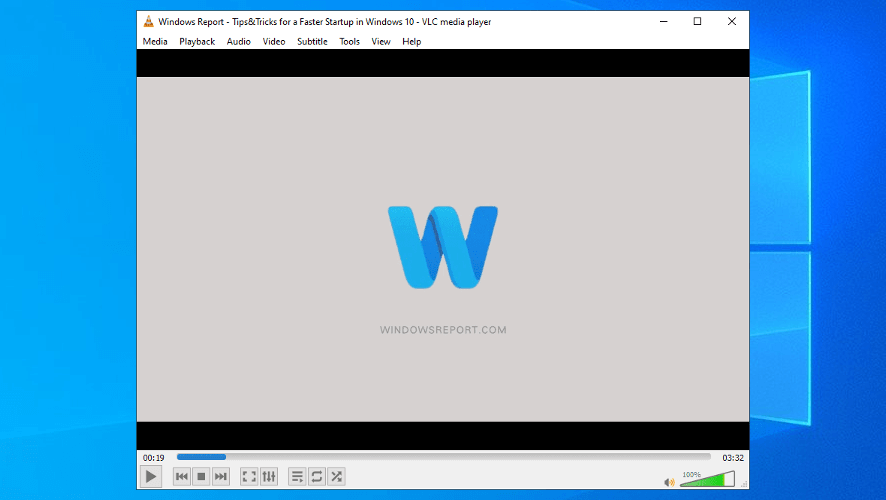
Task: Open the View menu
Action: [x=381, y=41]
